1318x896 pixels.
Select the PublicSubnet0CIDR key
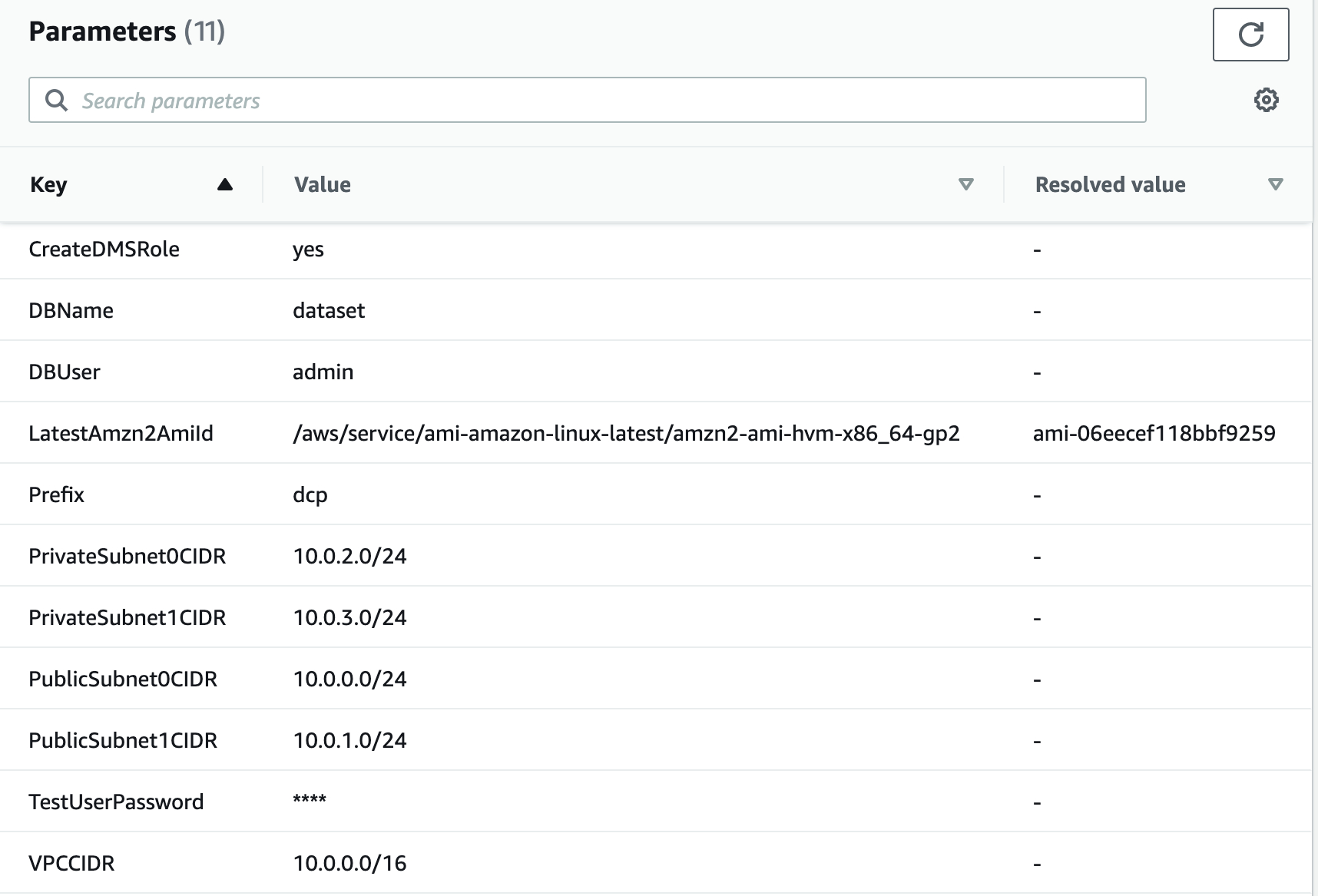tap(123, 679)
